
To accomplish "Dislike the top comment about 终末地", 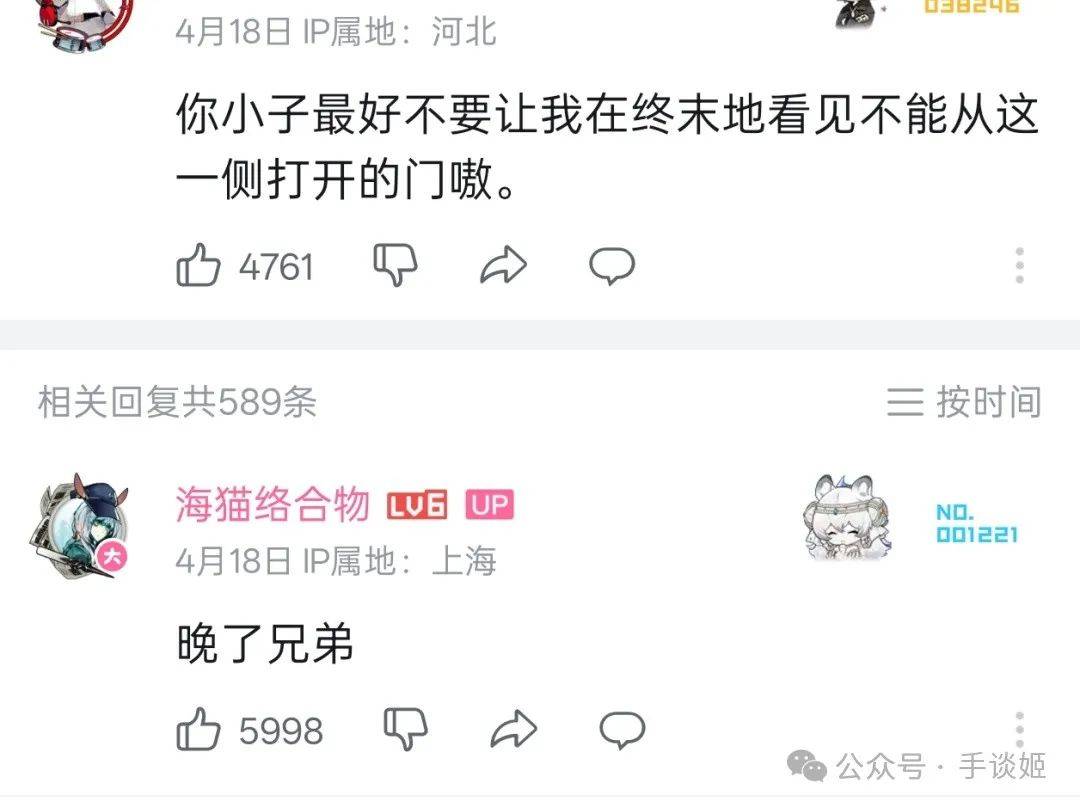I will (395, 265).
